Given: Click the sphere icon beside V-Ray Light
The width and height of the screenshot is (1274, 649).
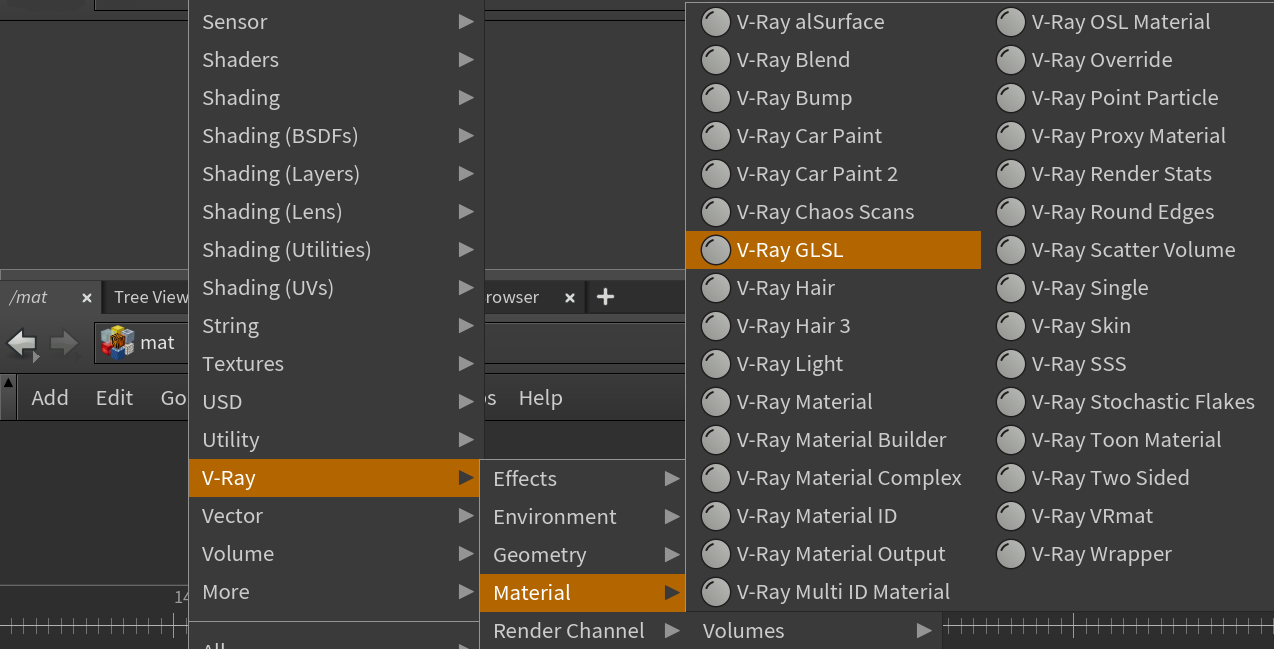Looking at the screenshot, I should (715, 364).
